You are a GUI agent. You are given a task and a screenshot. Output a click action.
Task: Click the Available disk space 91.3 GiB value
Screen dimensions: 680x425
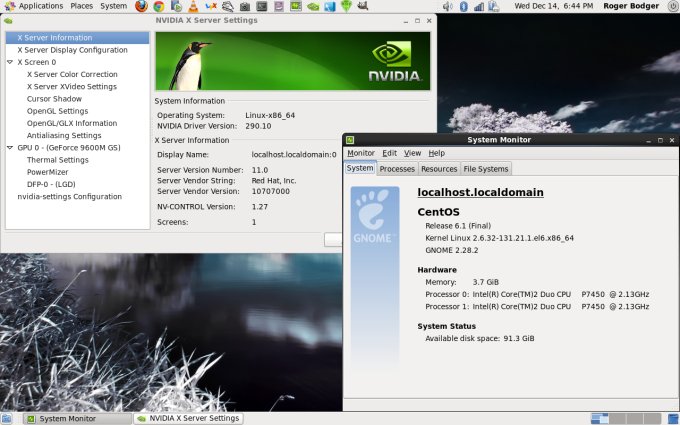point(519,338)
